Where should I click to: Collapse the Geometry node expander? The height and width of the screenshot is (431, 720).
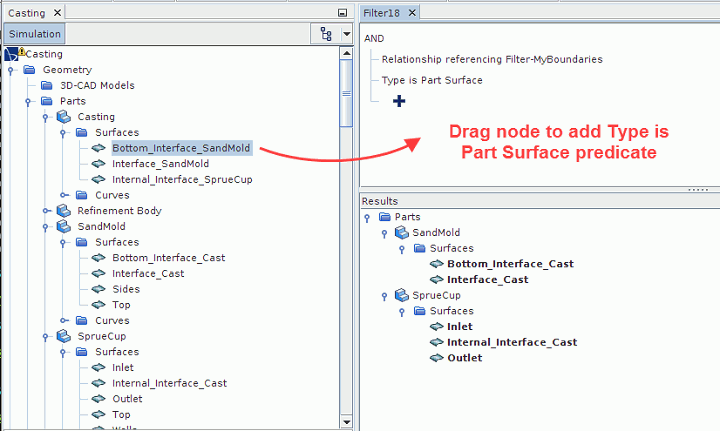coord(10,71)
